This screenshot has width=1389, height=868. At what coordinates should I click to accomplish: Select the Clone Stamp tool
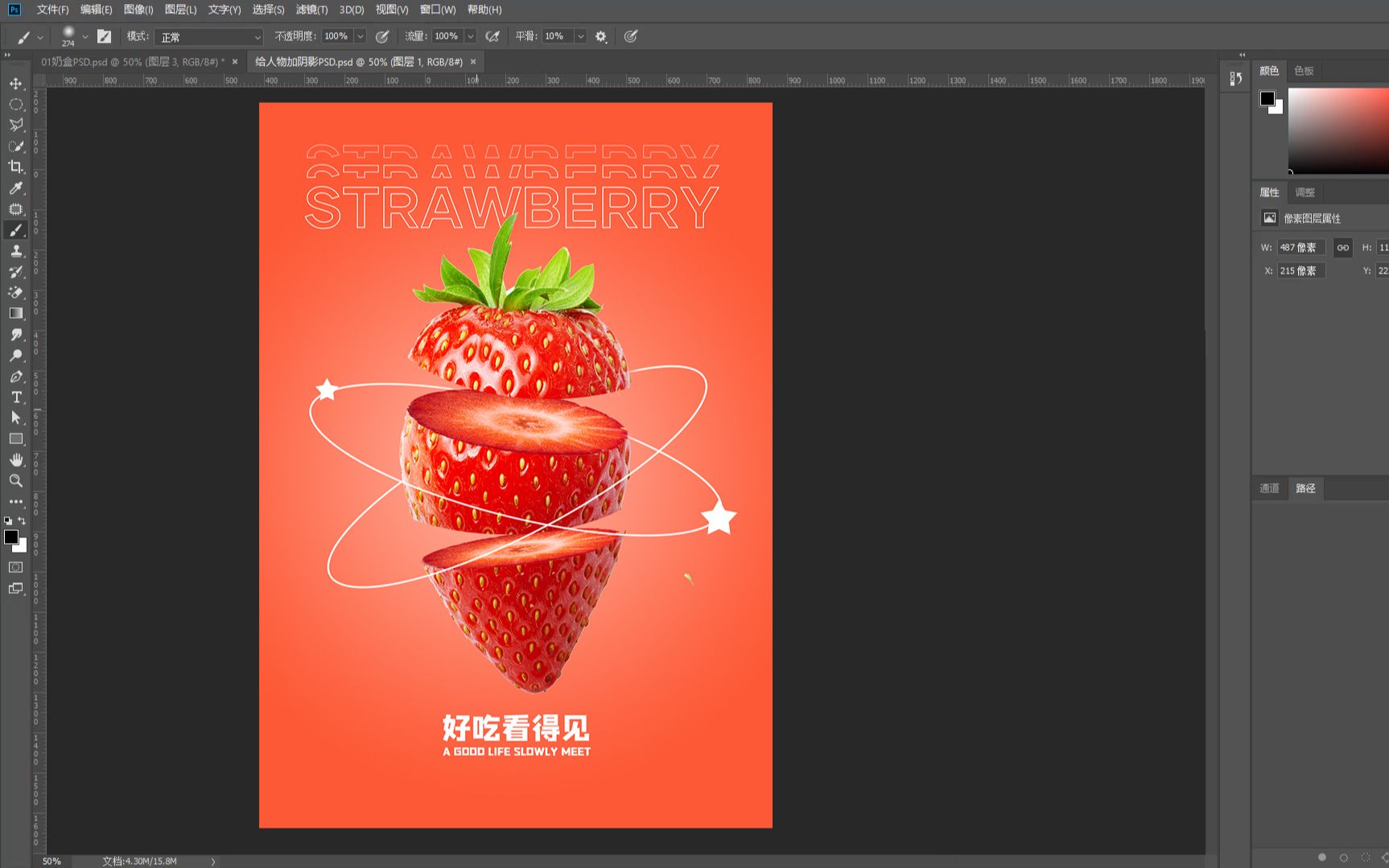point(16,251)
